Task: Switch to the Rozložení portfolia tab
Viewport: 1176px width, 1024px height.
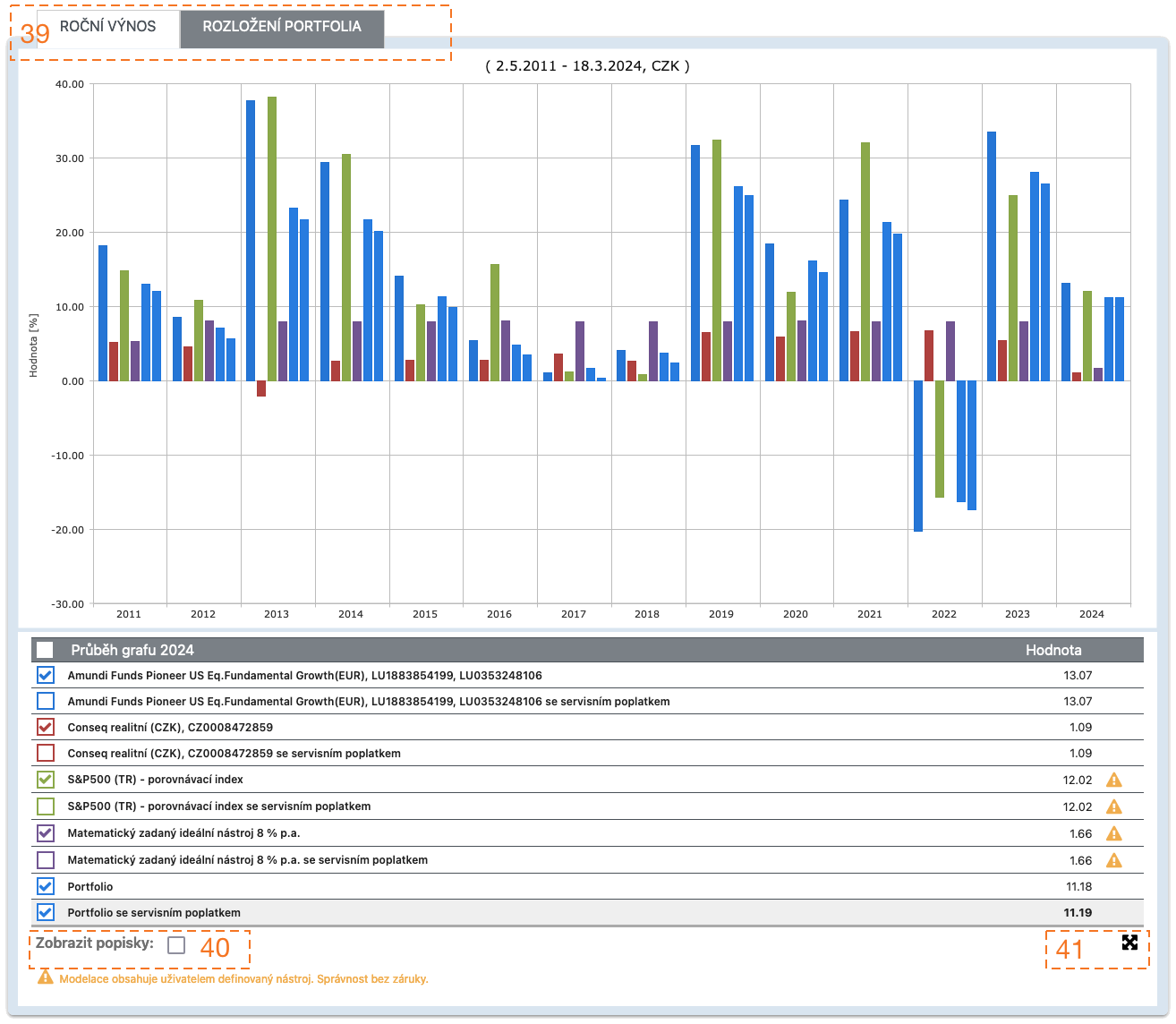Action: [282, 27]
